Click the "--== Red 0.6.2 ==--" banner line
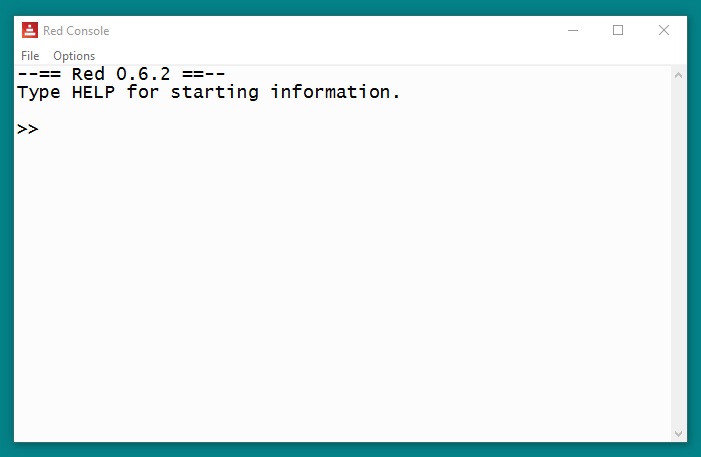The width and height of the screenshot is (701, 457). pos(121,75)
